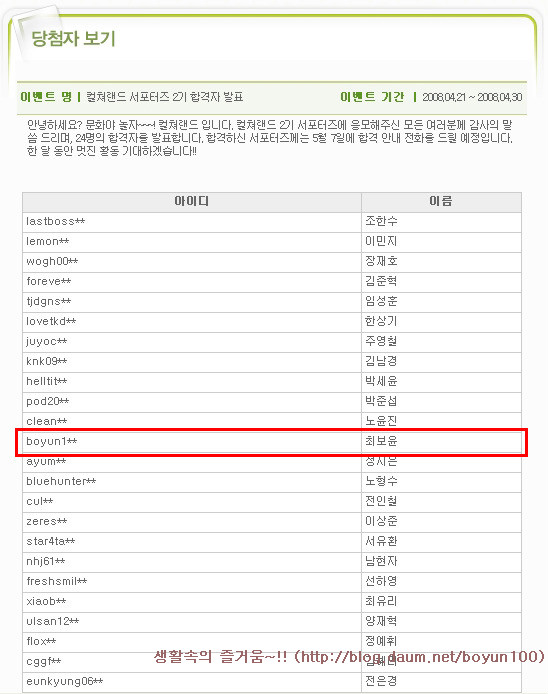Select the ID cell xiaob**
Viewport: 548px width, 694px height.
(x=192, y=601)
